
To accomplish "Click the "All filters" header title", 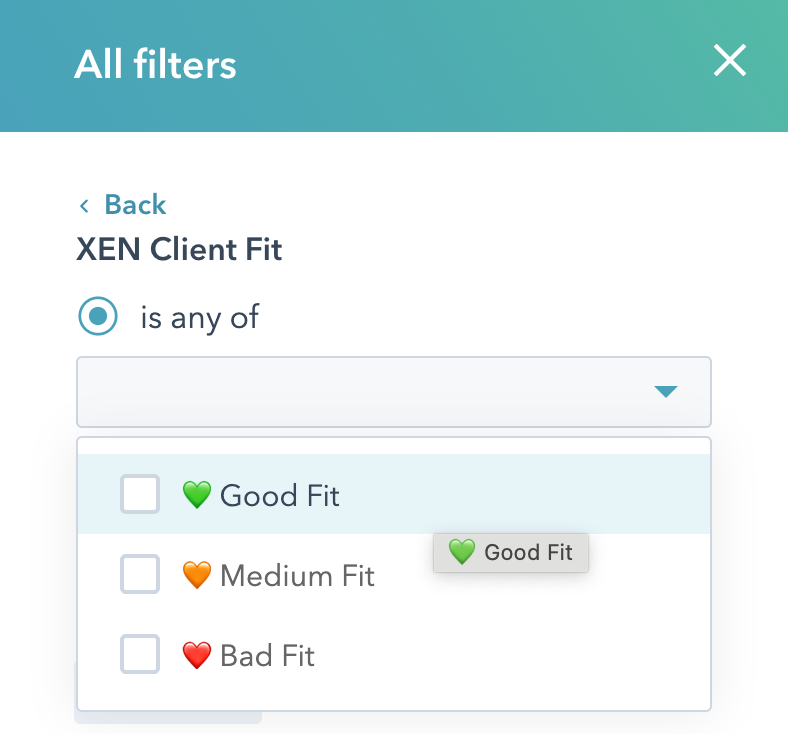I will click(x=155, y=65).
